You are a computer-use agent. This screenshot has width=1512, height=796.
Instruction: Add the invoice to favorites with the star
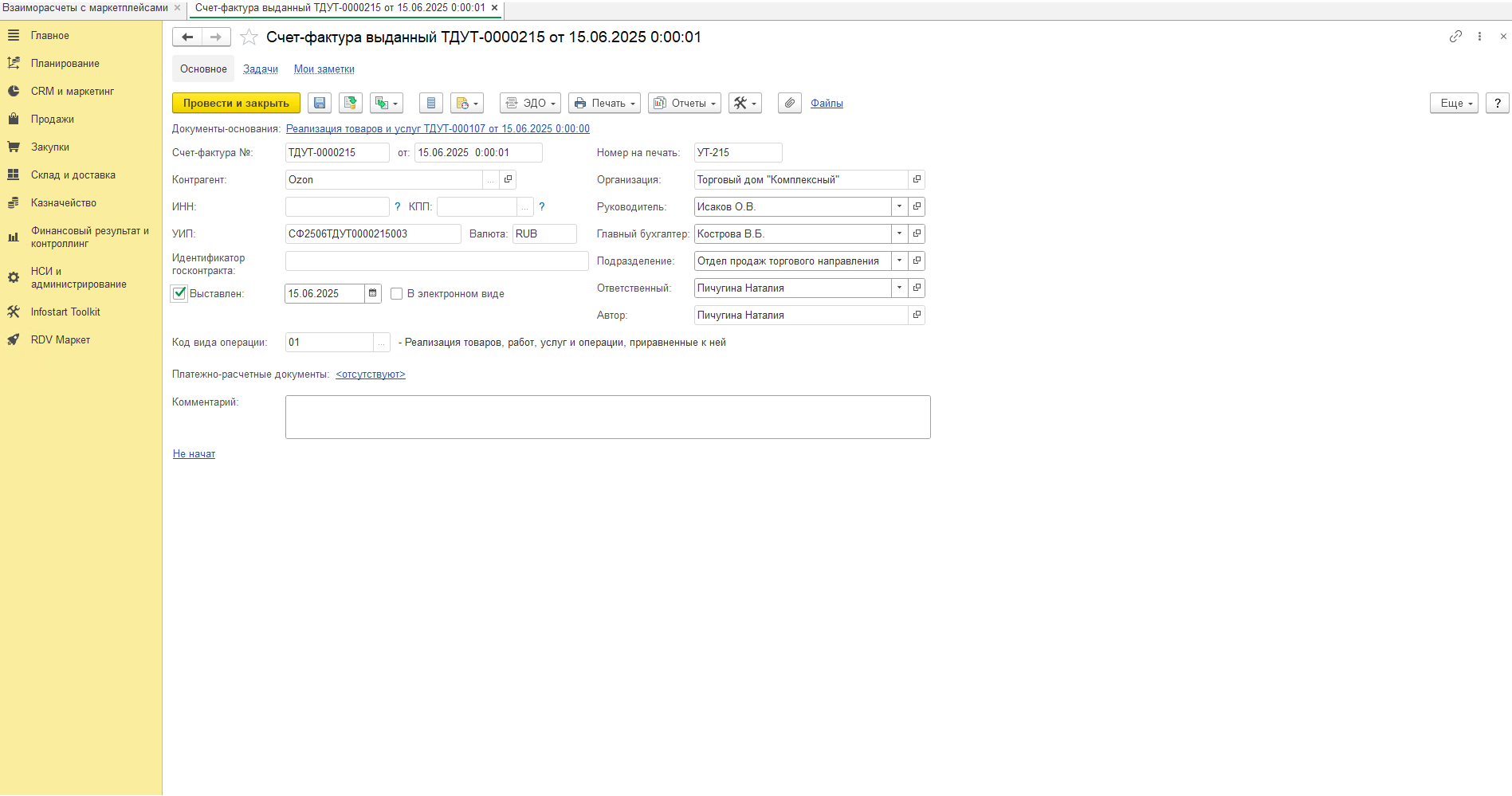point(249,37)
